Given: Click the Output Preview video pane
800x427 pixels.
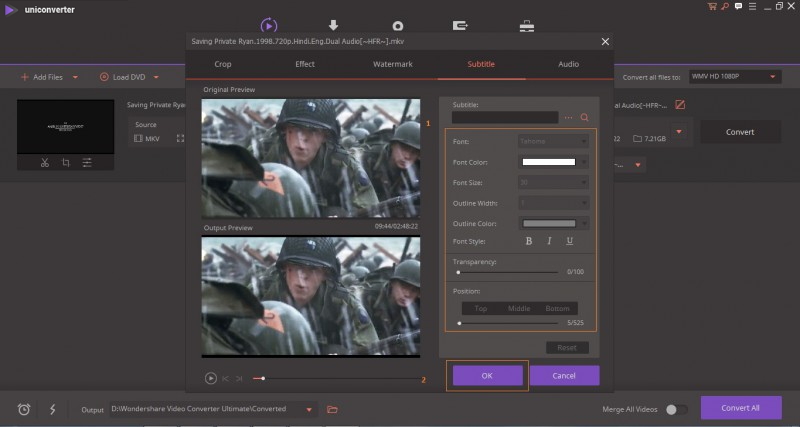Looking at the screenshot, I should [x=311, y=296].
